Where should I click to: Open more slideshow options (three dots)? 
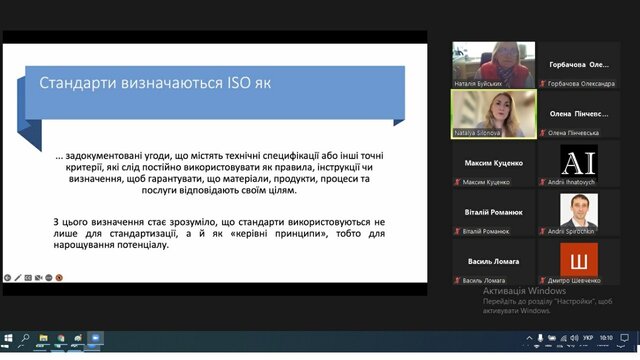pos(49,278)
